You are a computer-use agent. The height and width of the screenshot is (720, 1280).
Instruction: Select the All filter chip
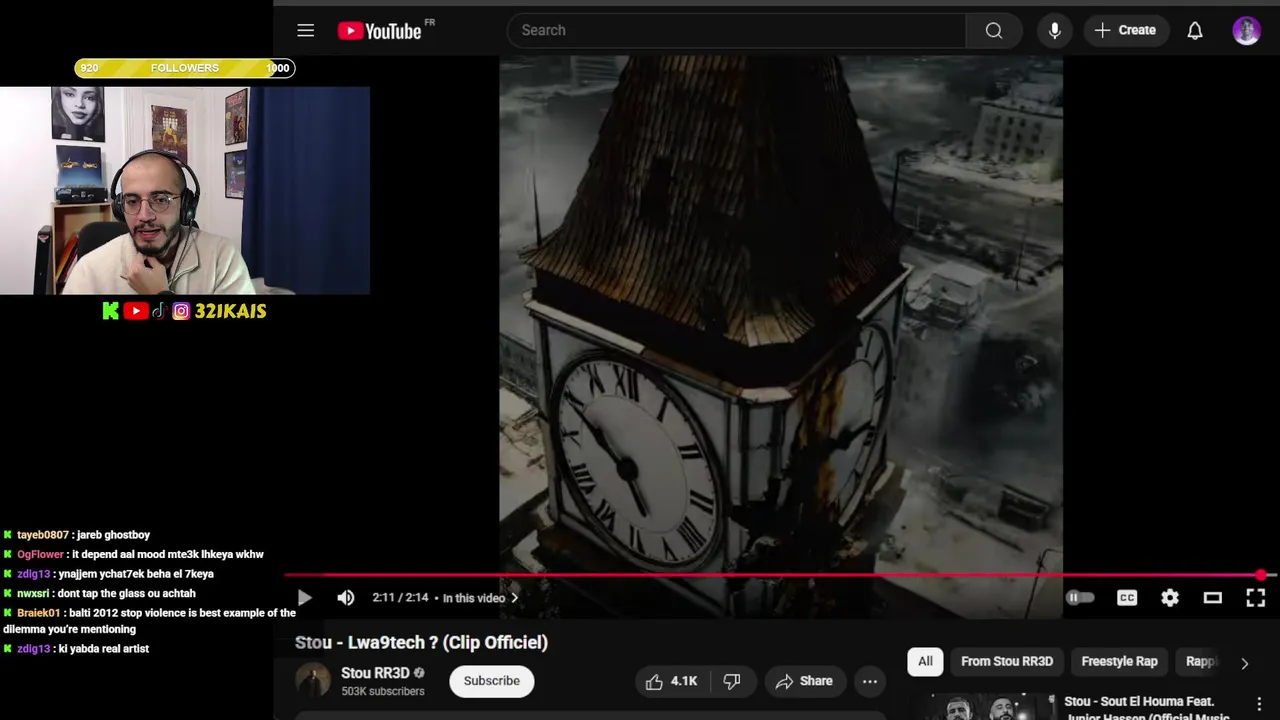tap(925, 661)
